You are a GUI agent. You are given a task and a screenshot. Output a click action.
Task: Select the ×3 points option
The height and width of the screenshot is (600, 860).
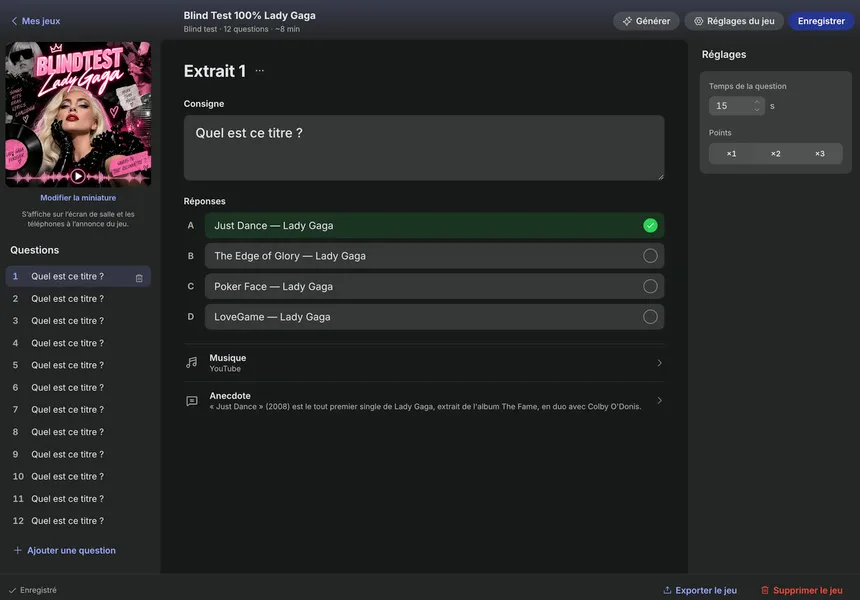pos(819,154)
